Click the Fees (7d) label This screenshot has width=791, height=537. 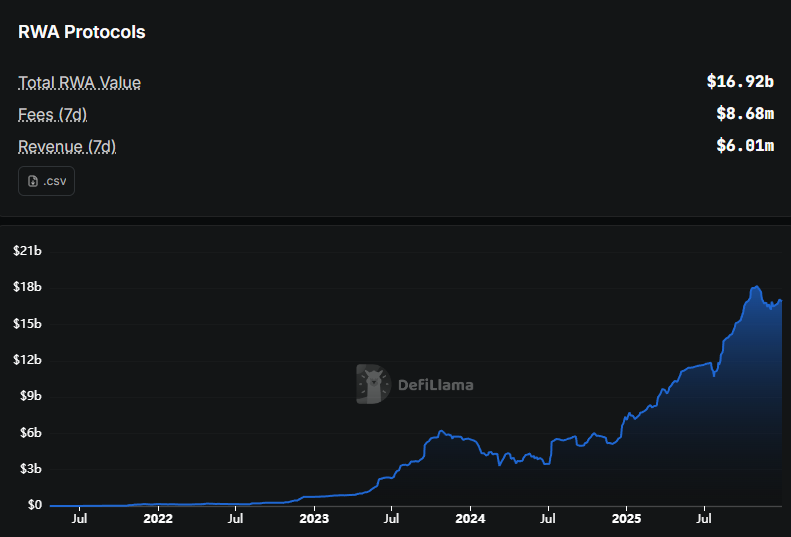point(52,115)
